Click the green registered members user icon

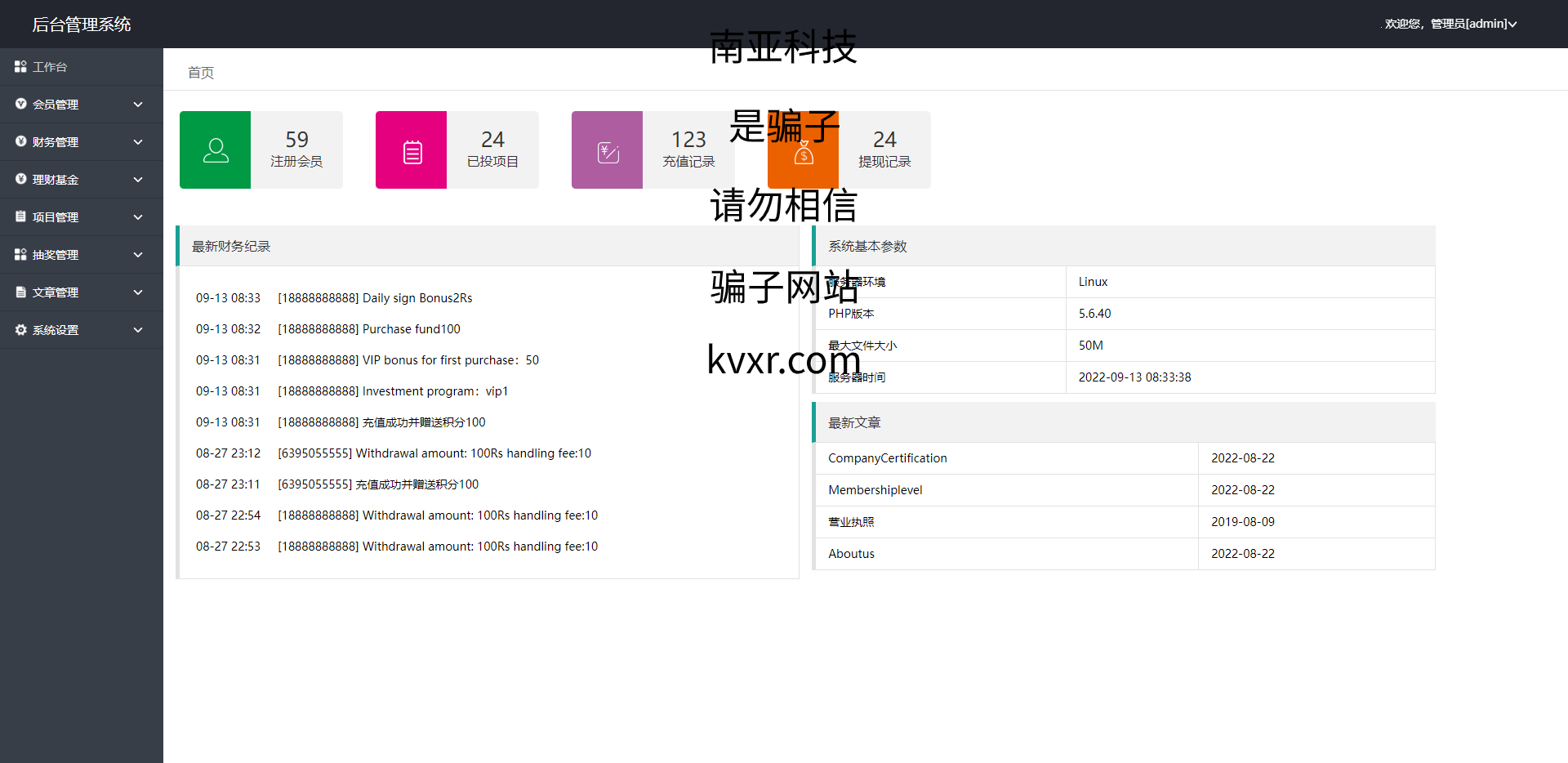point(216,150)
